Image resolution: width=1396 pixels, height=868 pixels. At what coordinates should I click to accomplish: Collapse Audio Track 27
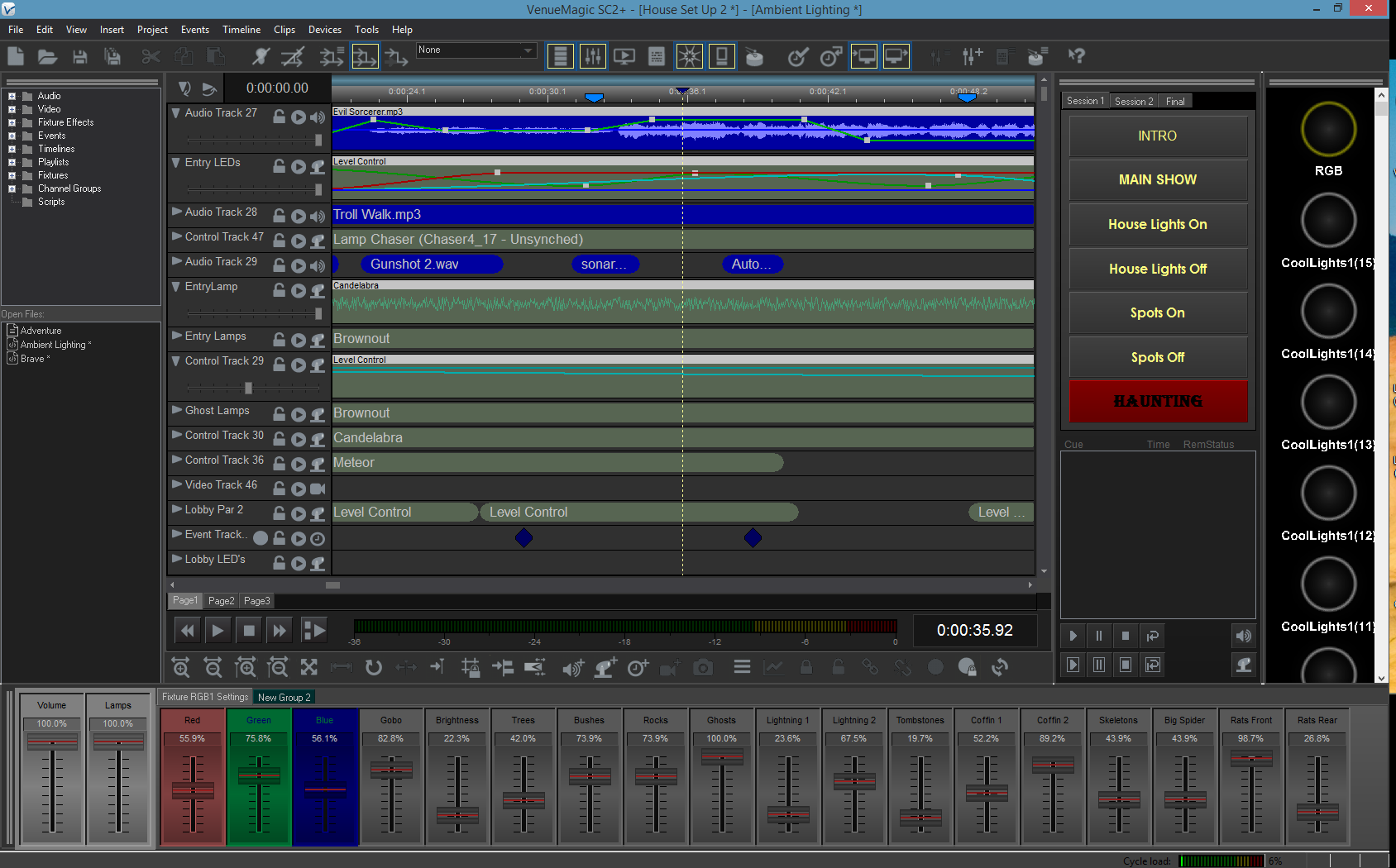[x=176, y=113]
